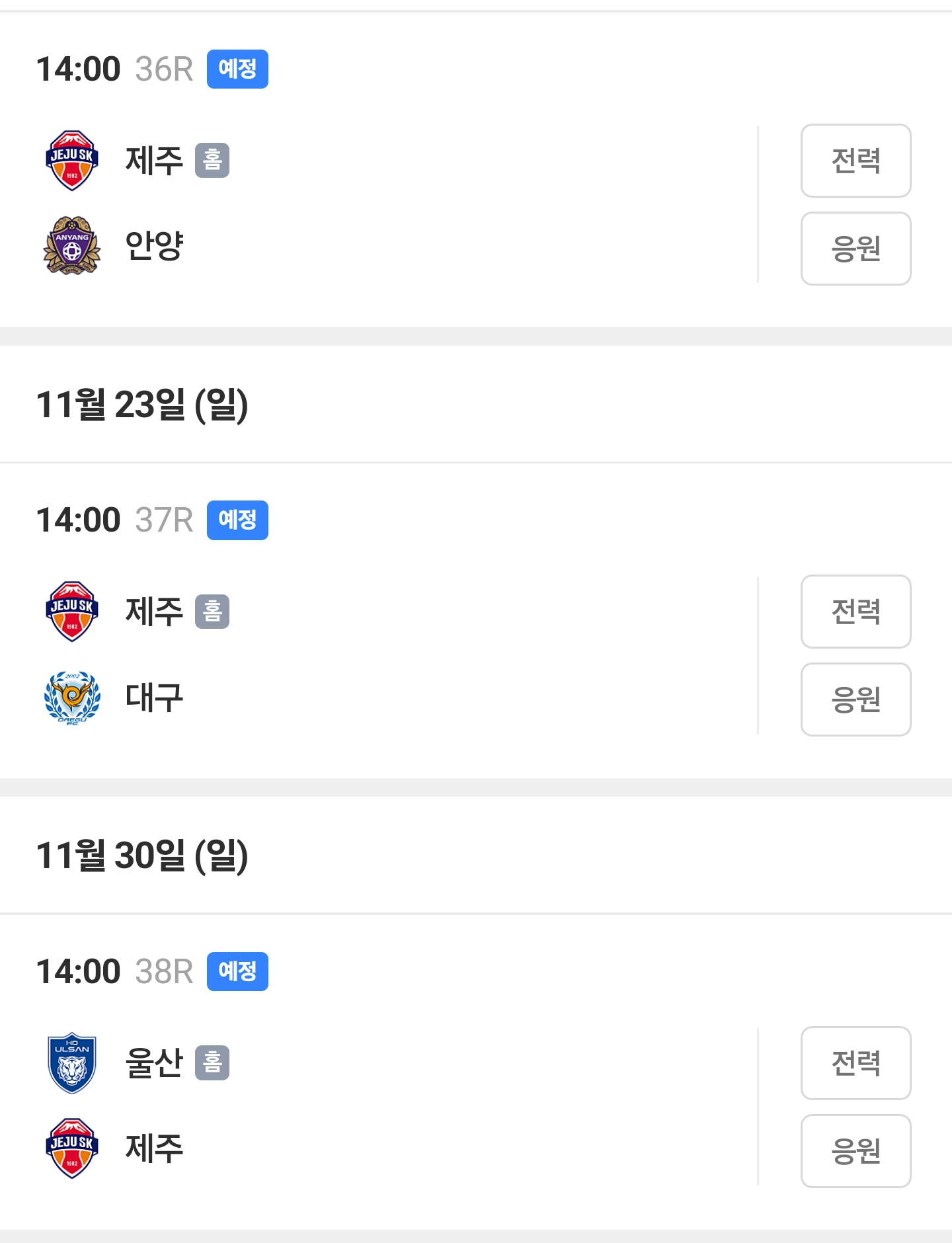Select team name 울산 in 38R match
Image resolution: width=952 pixels, height=1243 pixels.
[154, 1063]
